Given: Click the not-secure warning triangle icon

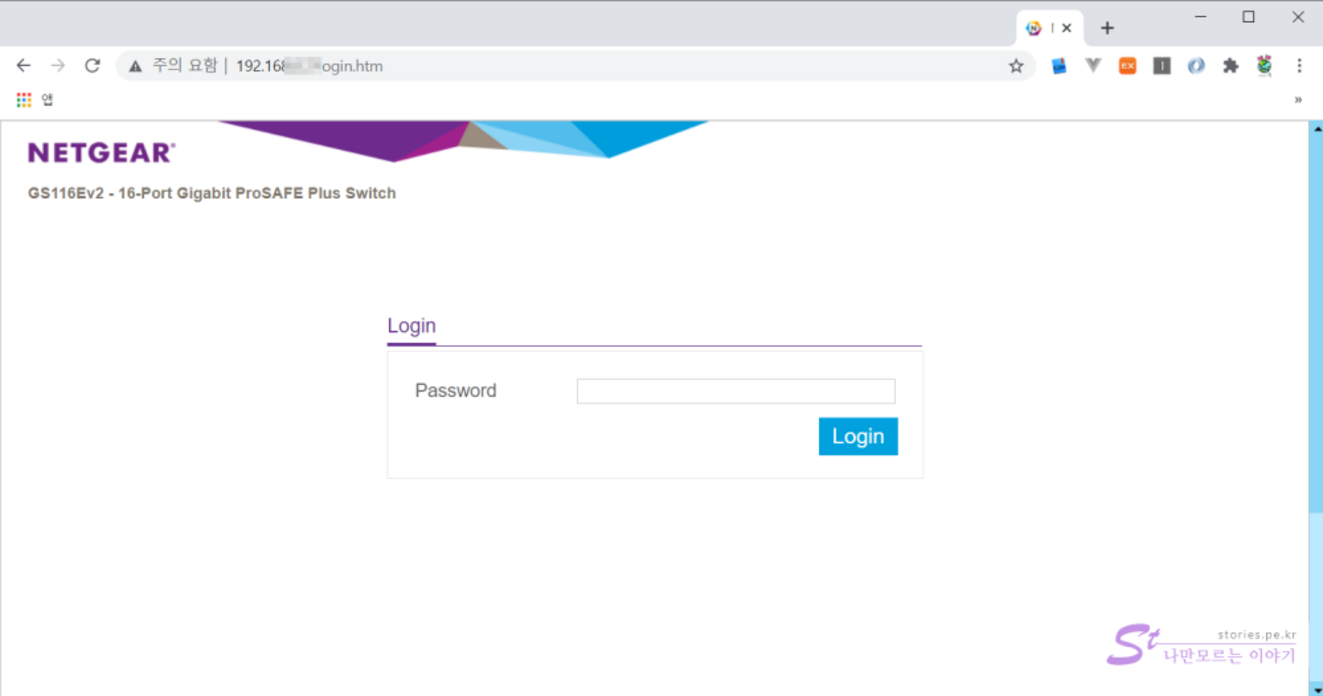Looking at the screenshot, I should click(136, 66).
